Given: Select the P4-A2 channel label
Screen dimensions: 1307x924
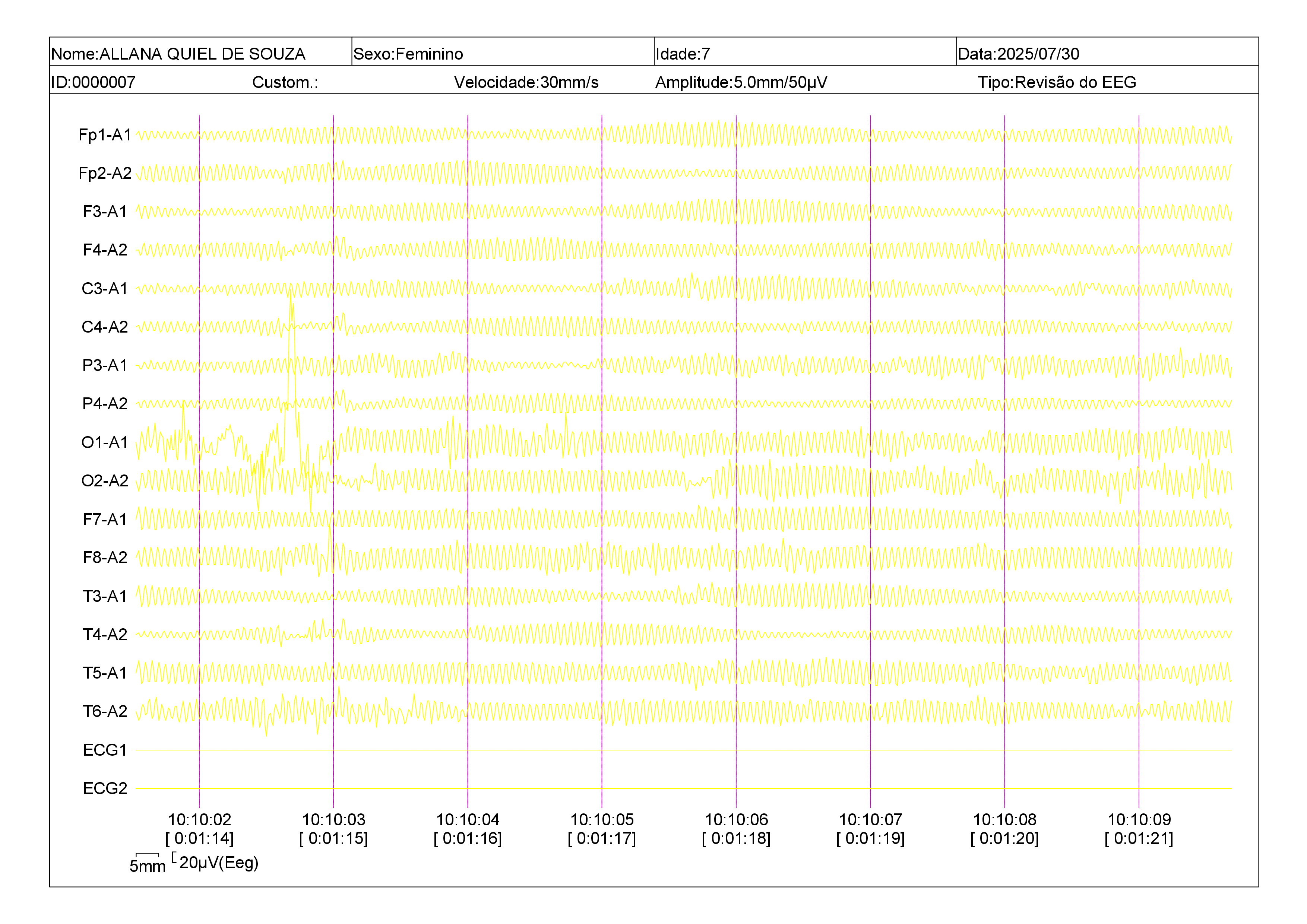Looking at the screenshot, I should [x=105, y=403].
